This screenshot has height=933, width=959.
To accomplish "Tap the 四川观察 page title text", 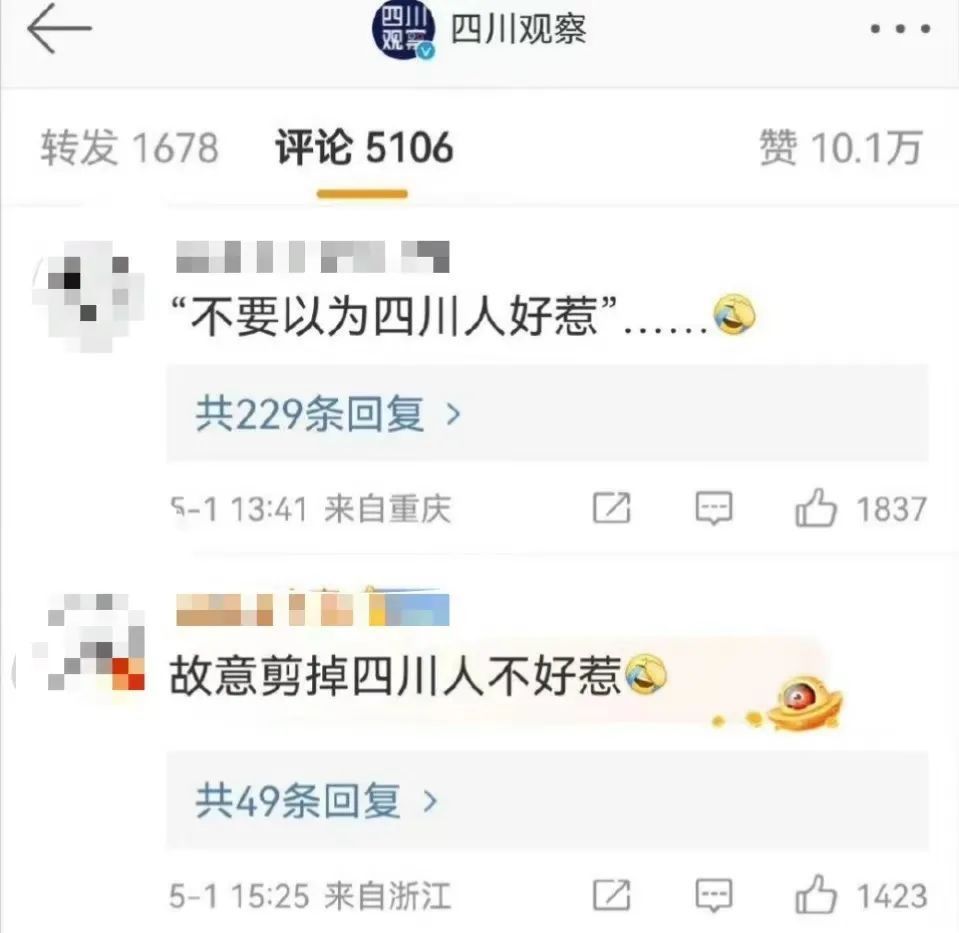I will (518, 29).
